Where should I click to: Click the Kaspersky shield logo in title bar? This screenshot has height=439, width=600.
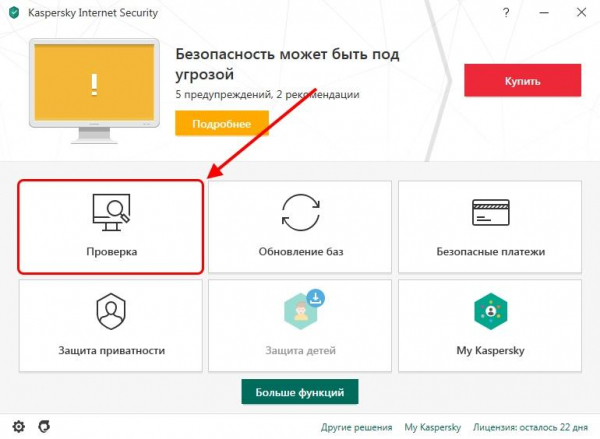(14, 13)
